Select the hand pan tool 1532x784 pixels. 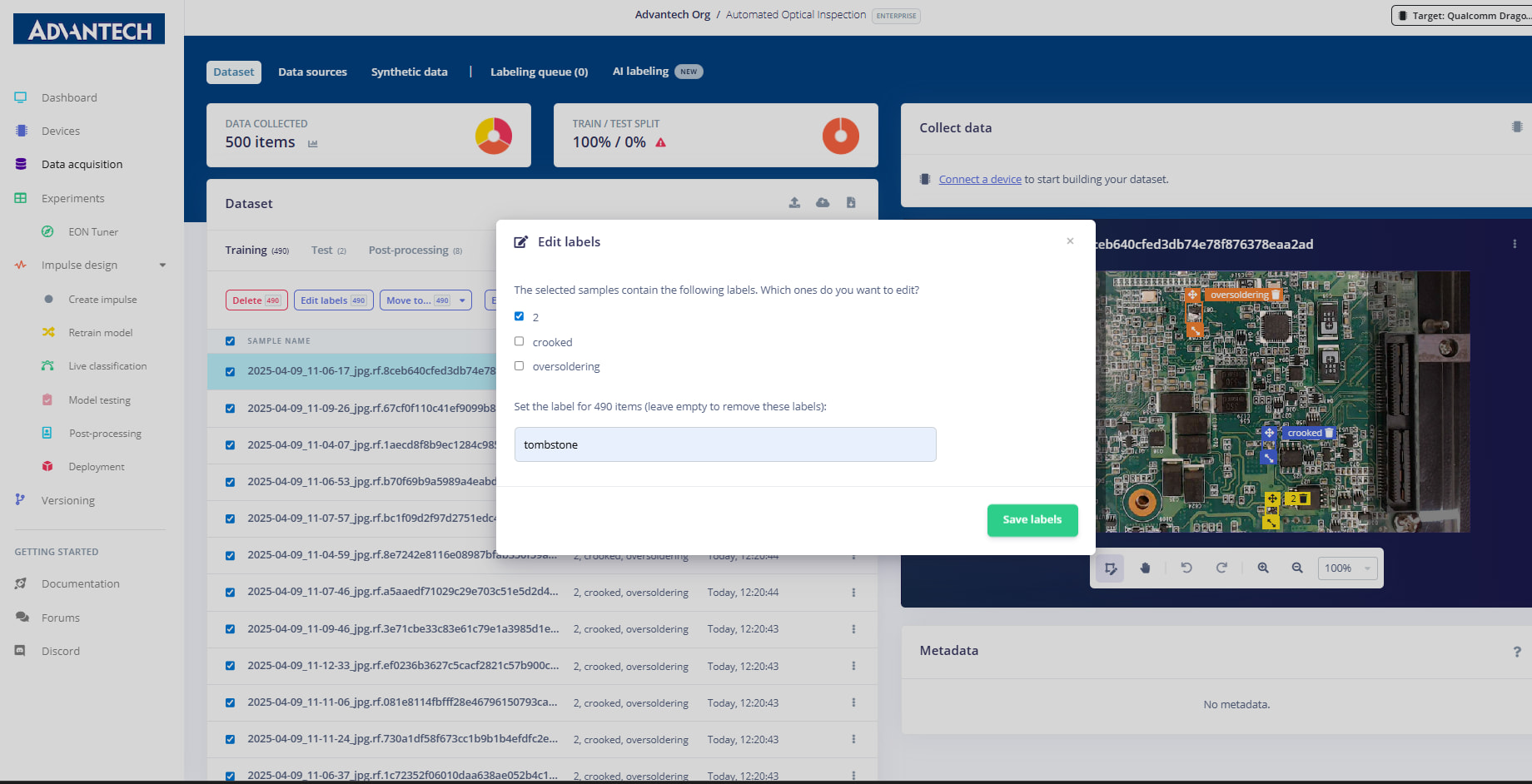coord(1146,568)
